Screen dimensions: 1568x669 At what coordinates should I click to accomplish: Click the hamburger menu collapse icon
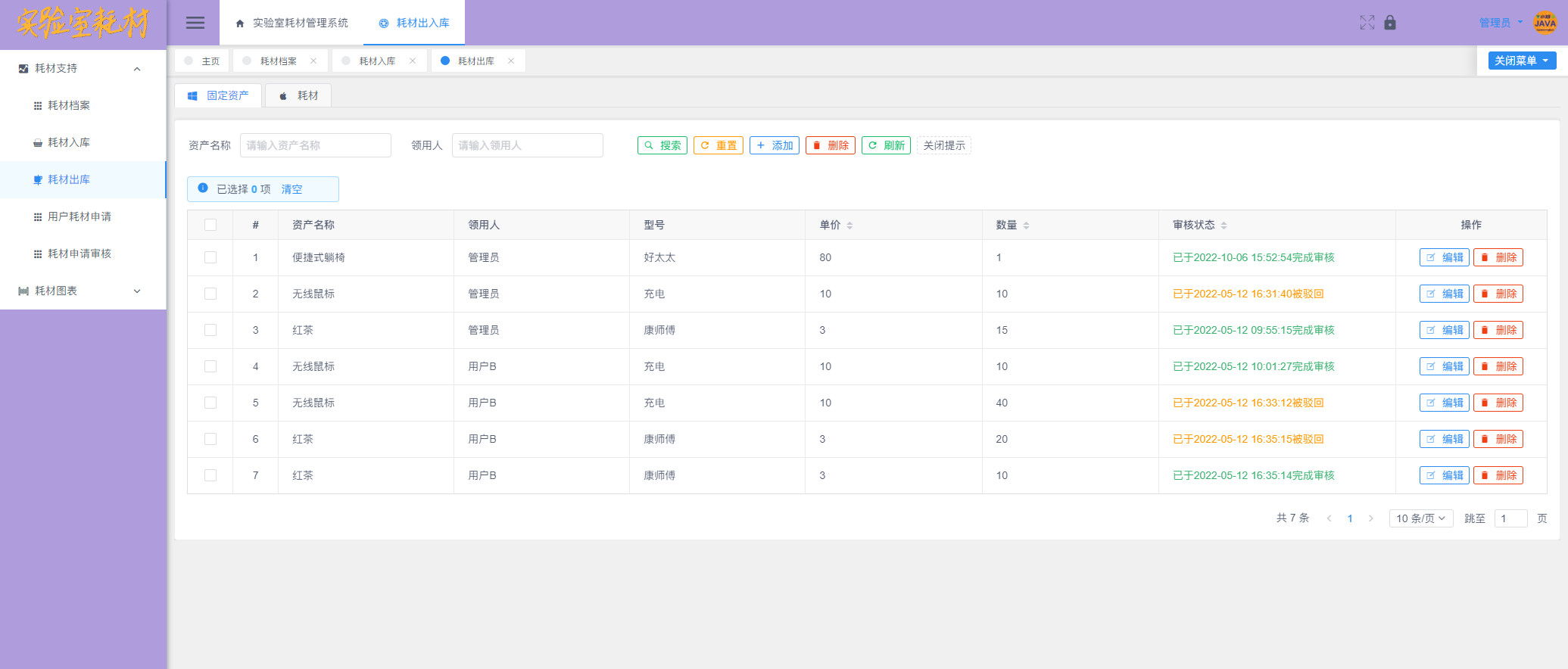coord(195,23)
